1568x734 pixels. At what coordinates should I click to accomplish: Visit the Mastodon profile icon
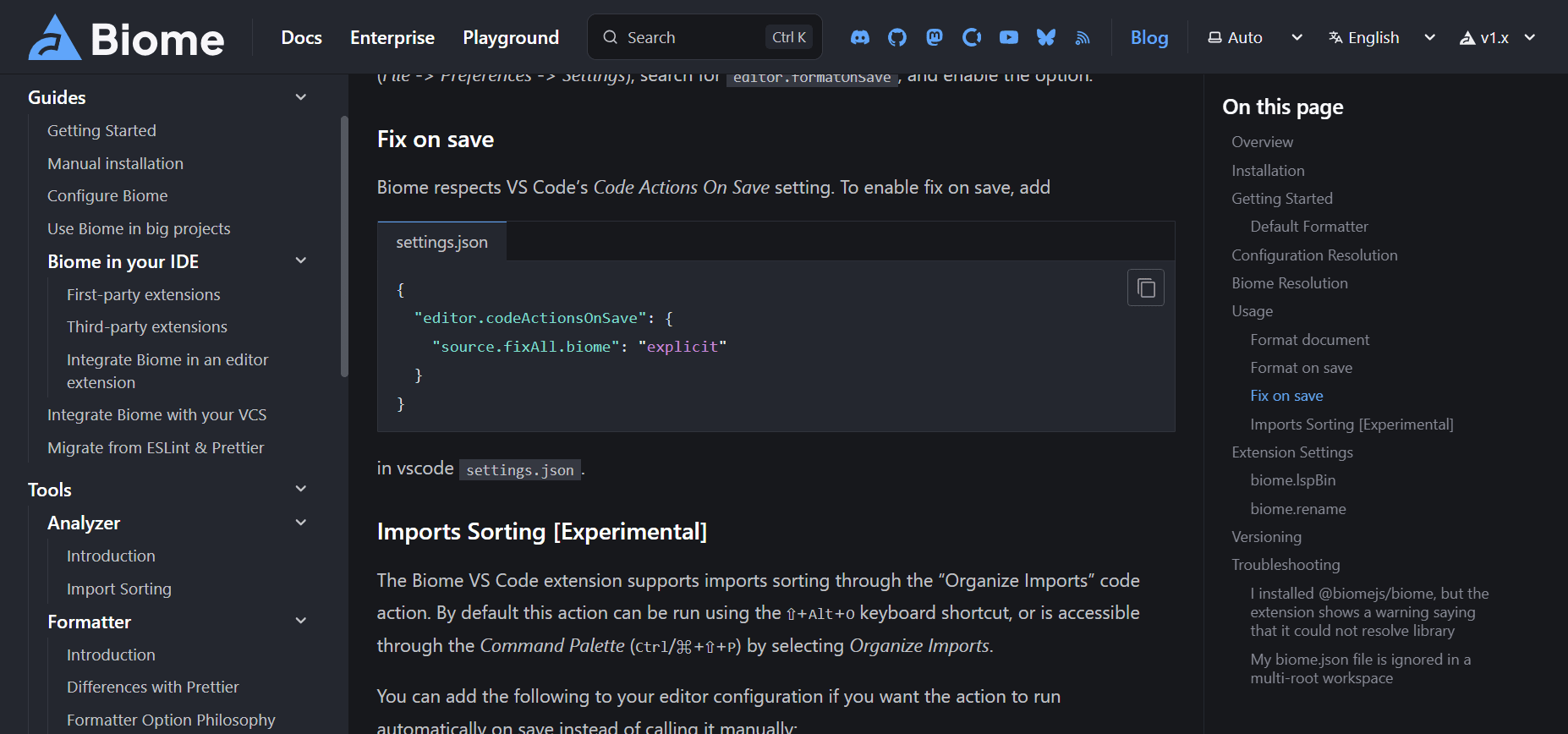[x=935, y=37]
